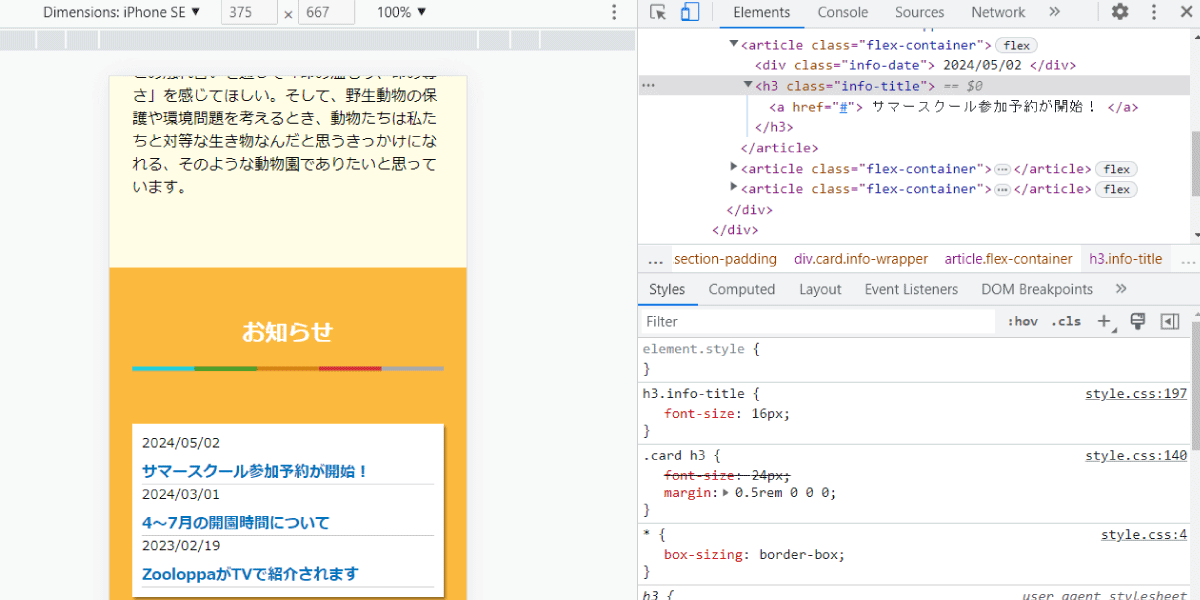This screenshot has height=600, width=1200.
Task: Select the 2024/03/01 date in preview
Action: pyautogui.click(x=181, y=495)
